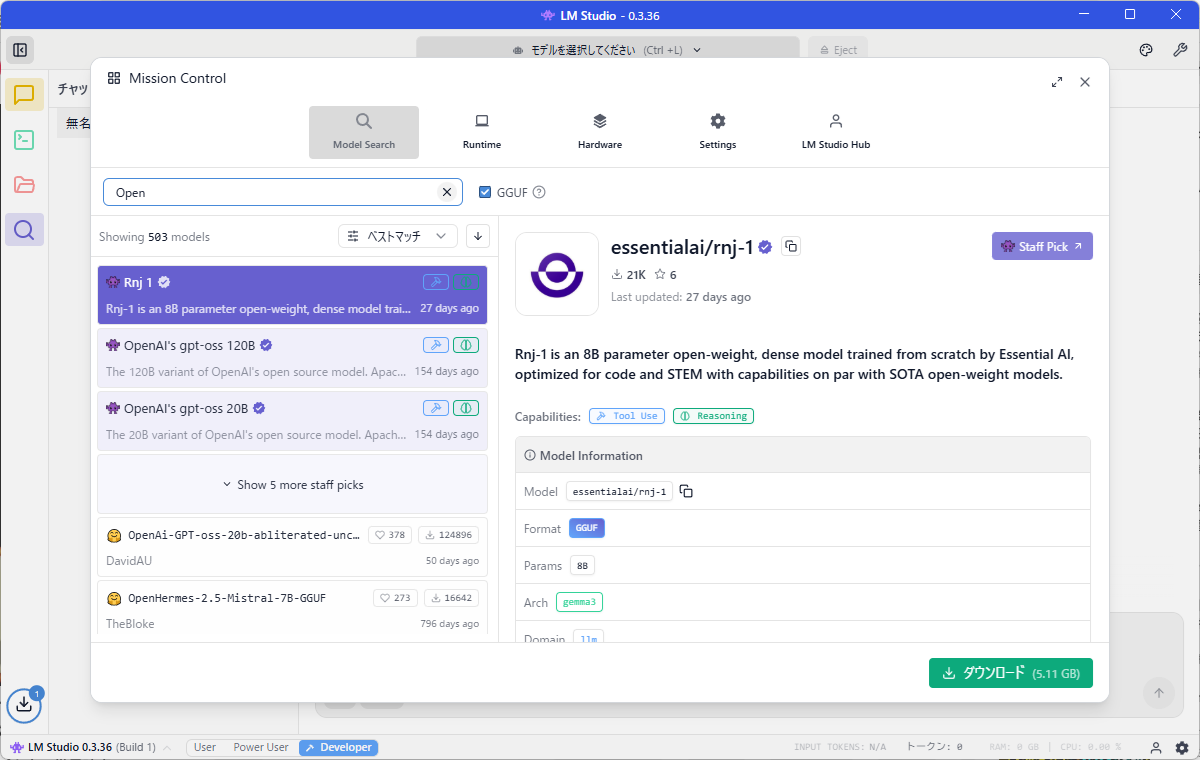
Task: Expand Mission Control to full screen
Action: 1057,82
